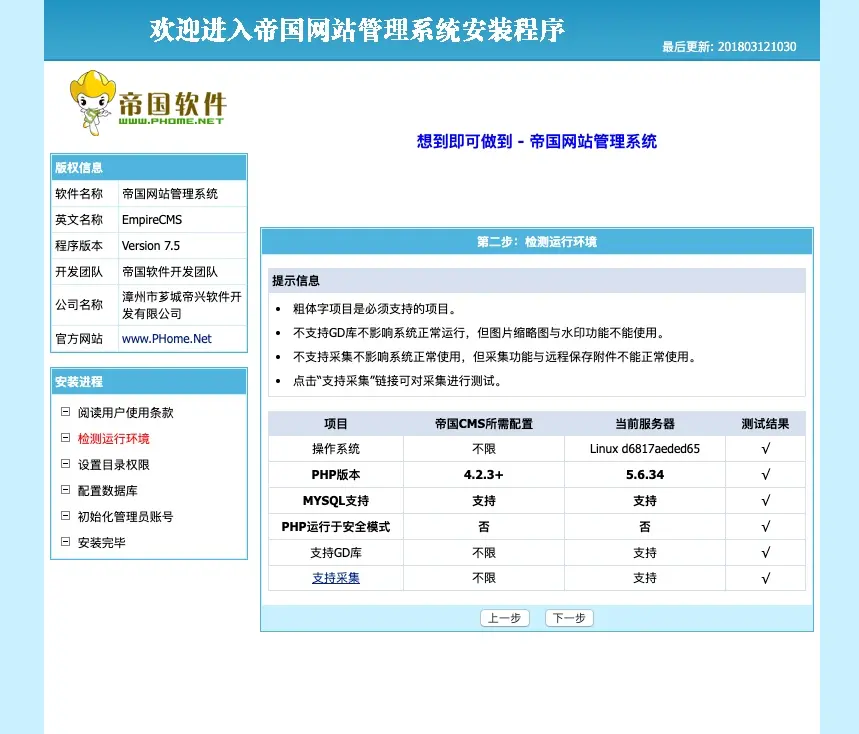This screenshot has height=734, width=859.
Task: Click the 4.2.3+ required PHP version
Action: click(x=484, y=474)
